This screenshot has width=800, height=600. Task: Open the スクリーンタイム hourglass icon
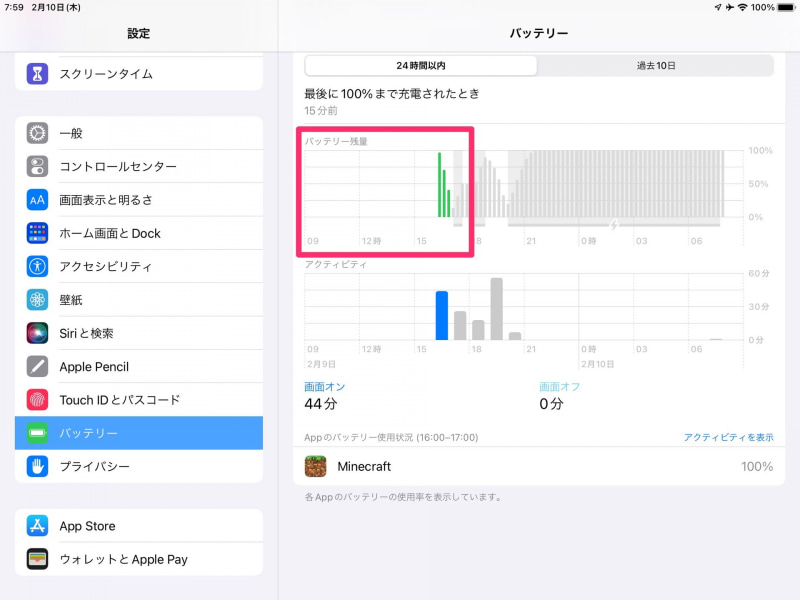(37, 74)
